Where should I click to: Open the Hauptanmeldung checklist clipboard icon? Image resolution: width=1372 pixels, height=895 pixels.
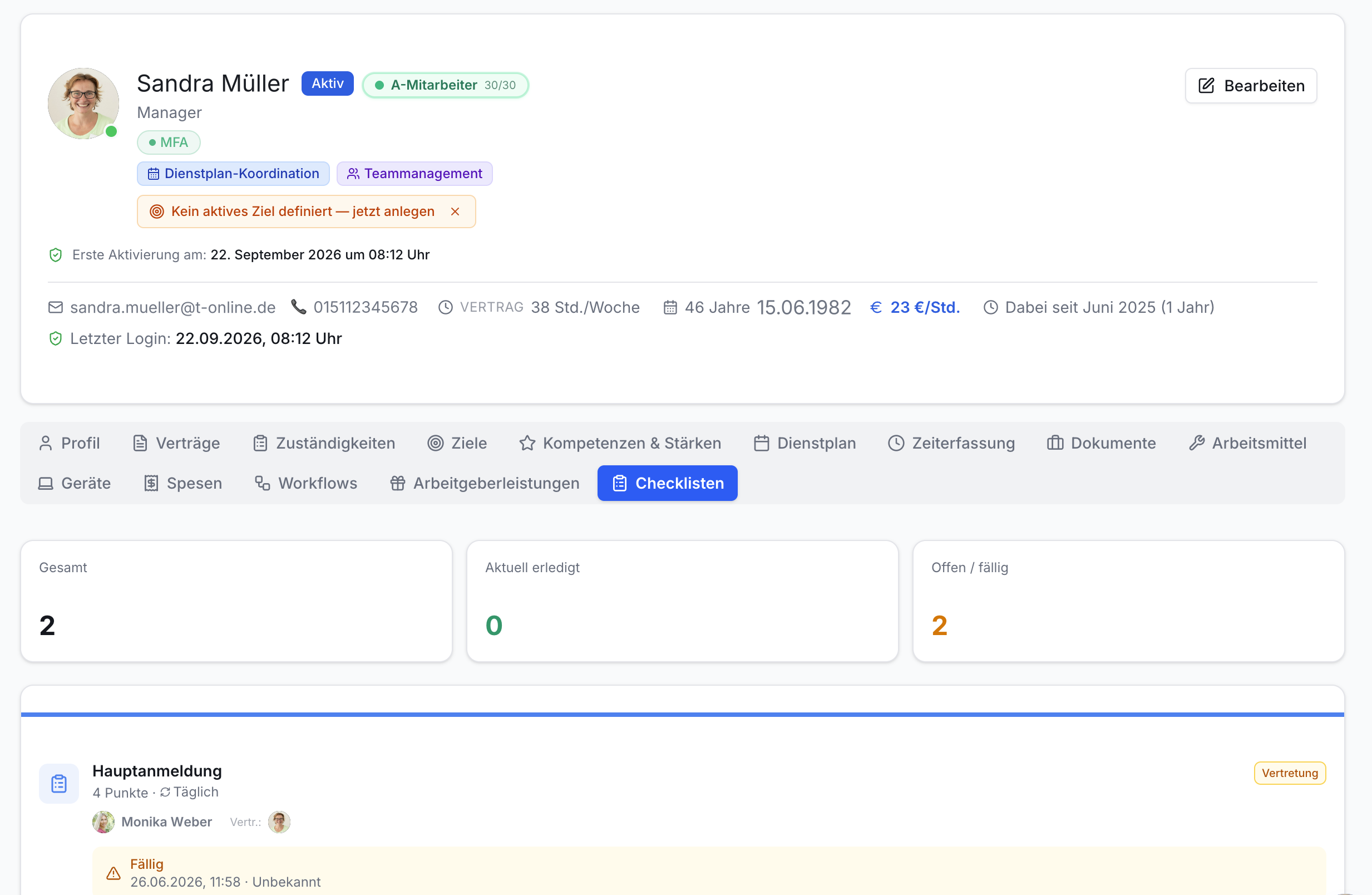pos(59,784)
